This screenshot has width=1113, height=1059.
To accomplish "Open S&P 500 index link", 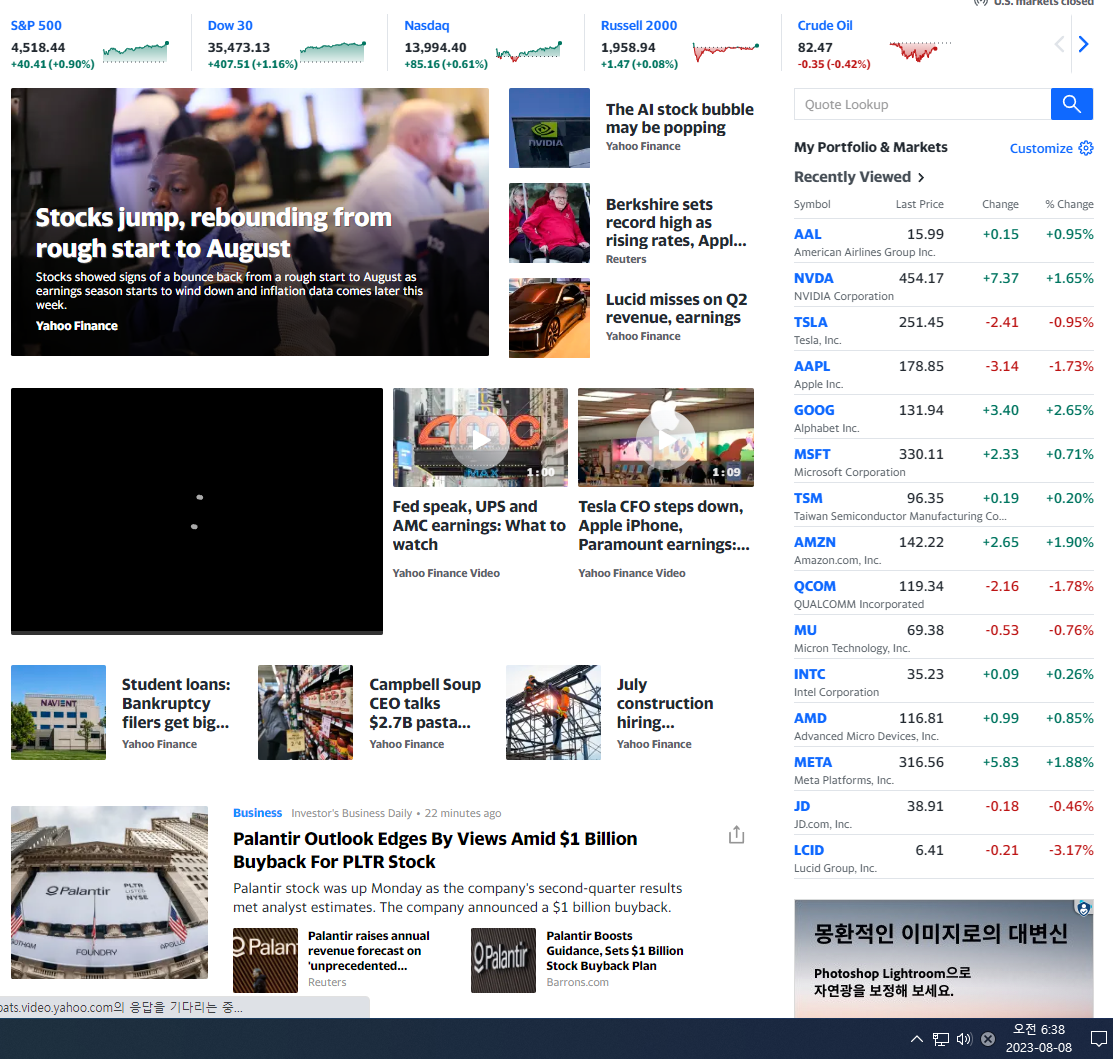I will tap(36, 26).
